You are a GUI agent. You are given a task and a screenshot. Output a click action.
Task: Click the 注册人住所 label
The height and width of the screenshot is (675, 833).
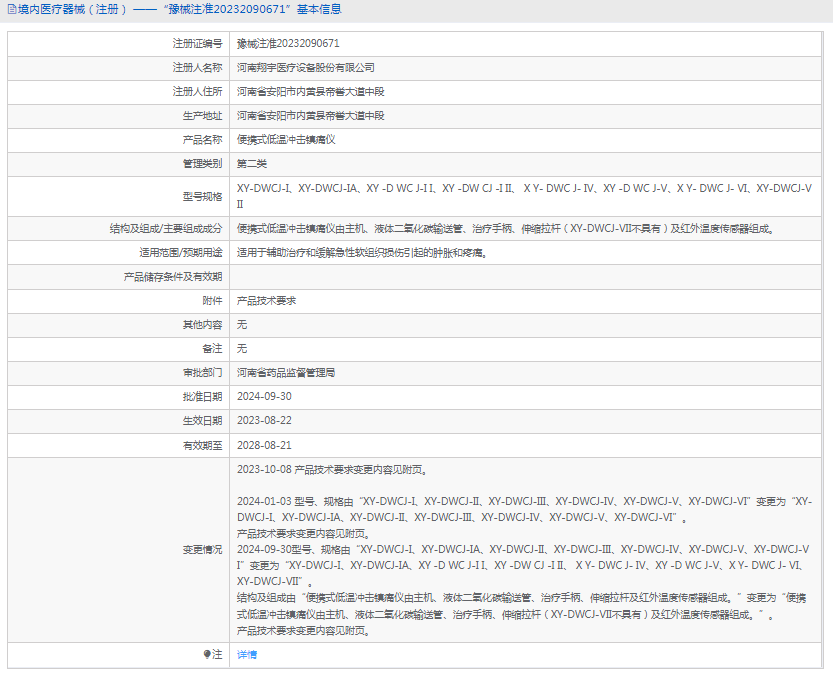tap(197, 91)
